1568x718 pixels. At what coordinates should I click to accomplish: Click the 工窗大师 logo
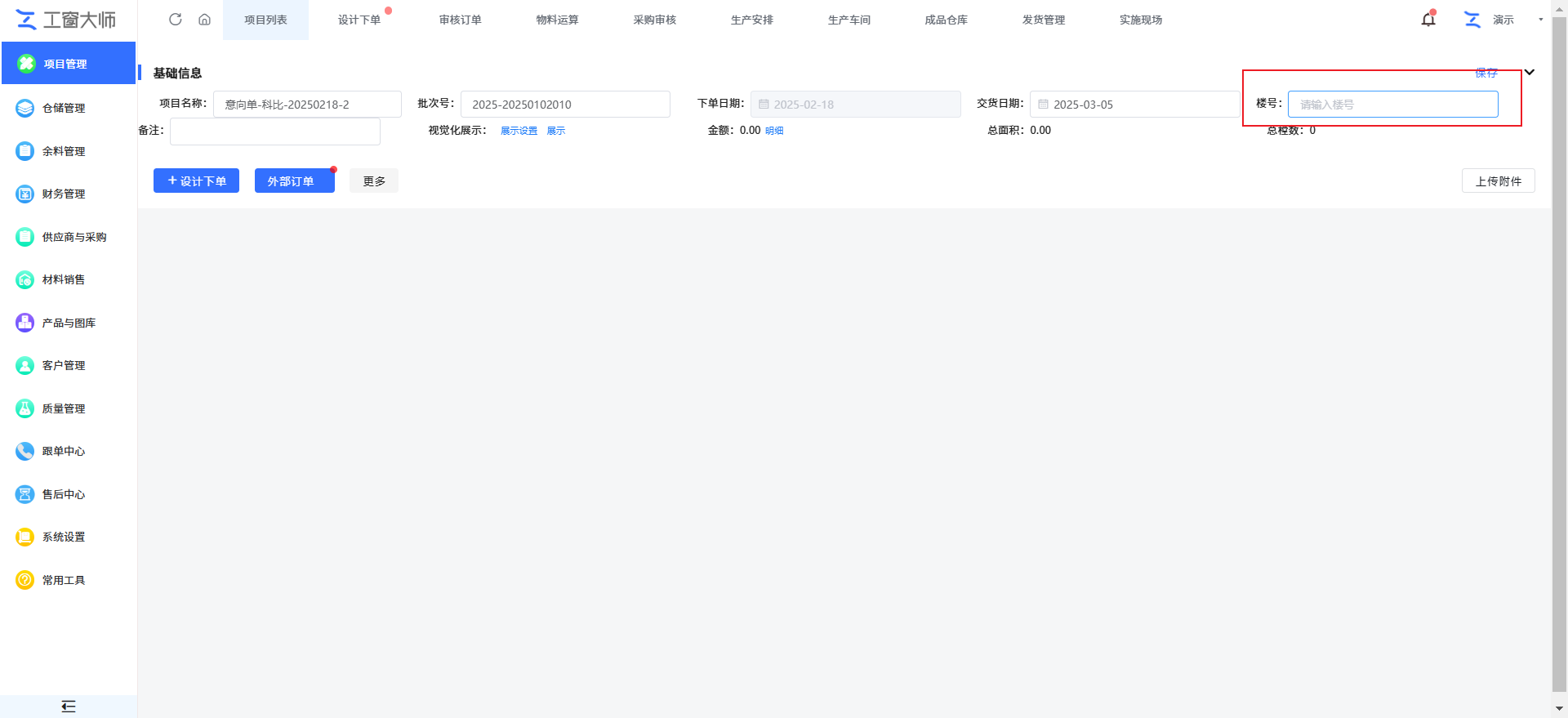(67, 20)
